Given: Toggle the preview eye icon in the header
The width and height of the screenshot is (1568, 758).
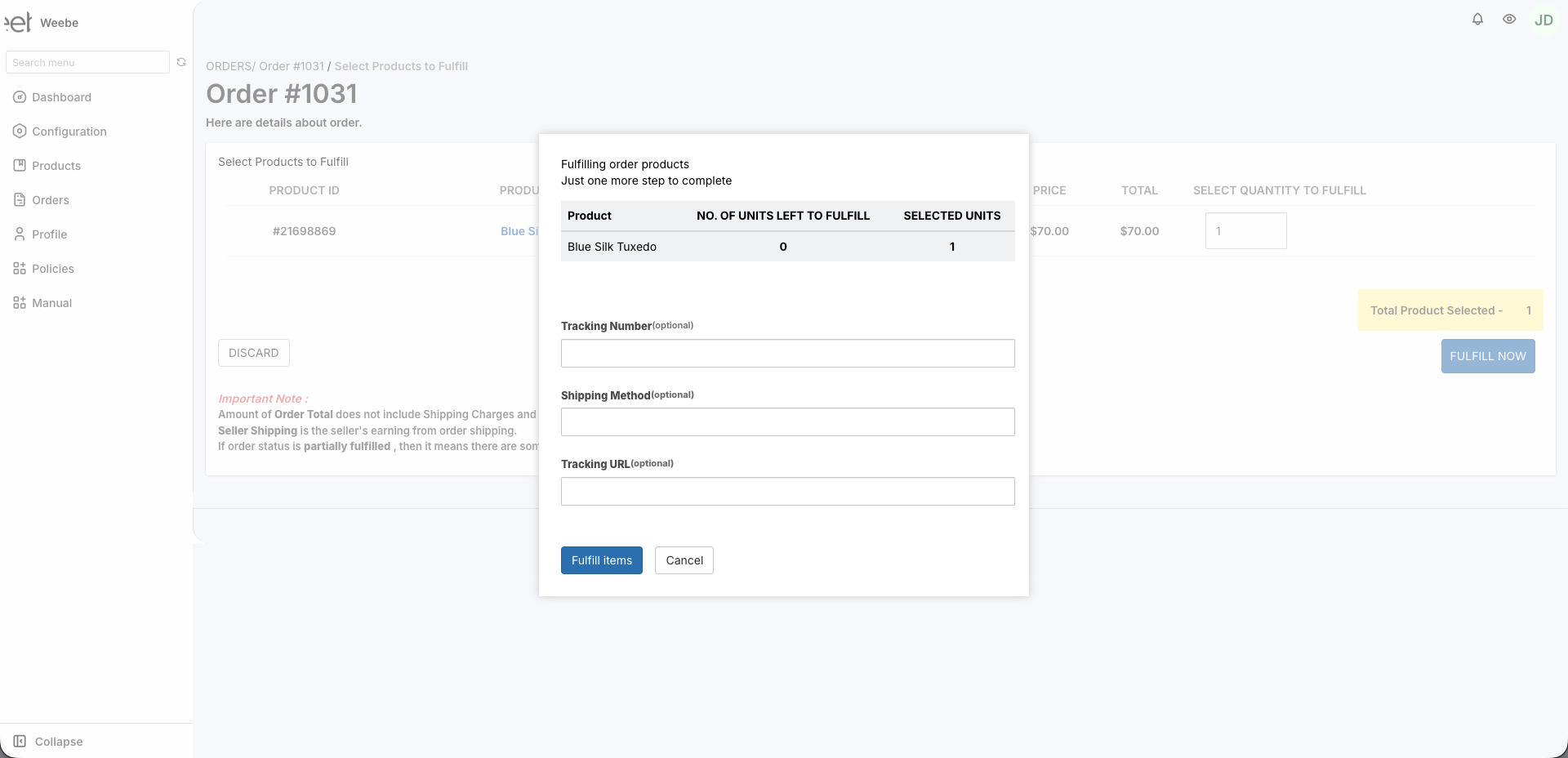Looking at the screenshot, I should point(1509,19).
